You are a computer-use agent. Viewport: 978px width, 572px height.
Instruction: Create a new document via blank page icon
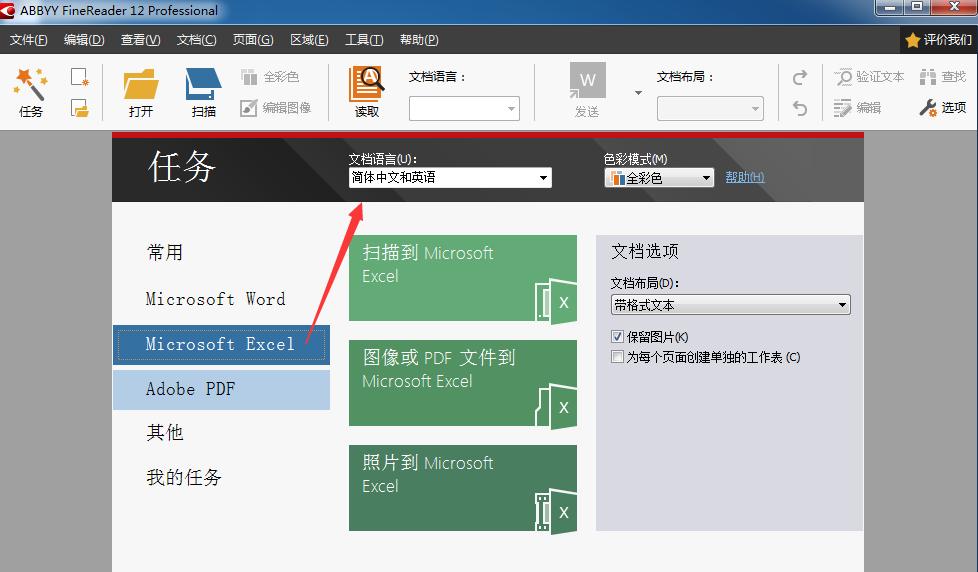tap(79, 77)
